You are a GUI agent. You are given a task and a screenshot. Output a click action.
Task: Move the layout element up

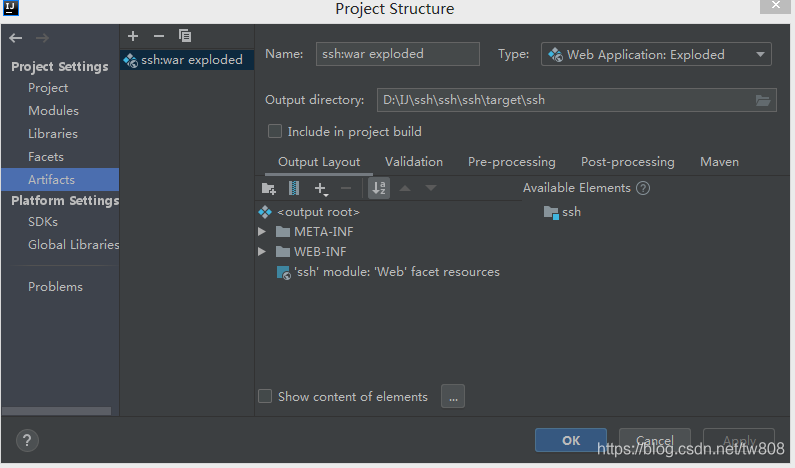(405, 188)
